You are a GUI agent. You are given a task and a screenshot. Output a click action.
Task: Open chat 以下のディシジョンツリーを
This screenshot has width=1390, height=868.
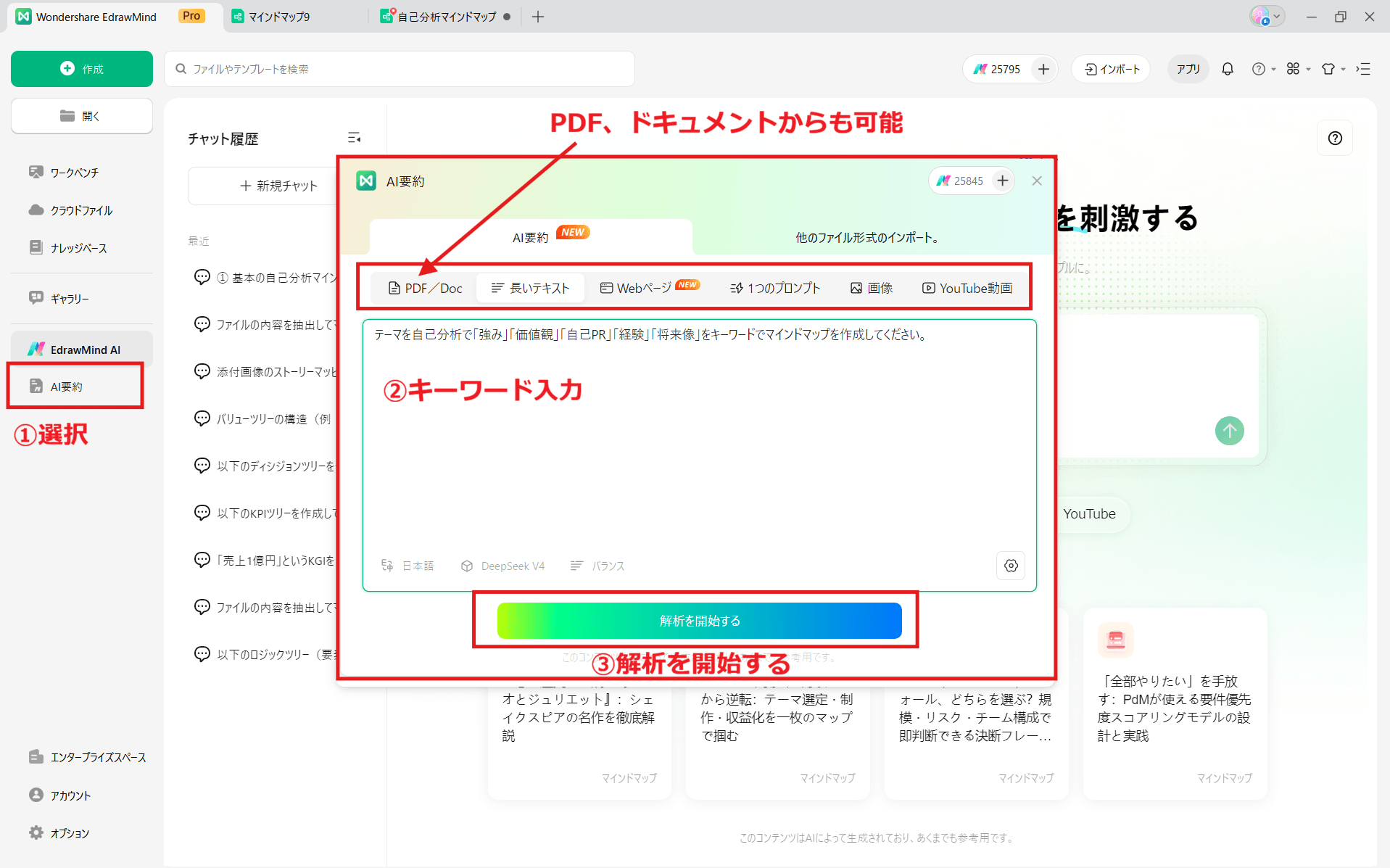pos(265,466)
